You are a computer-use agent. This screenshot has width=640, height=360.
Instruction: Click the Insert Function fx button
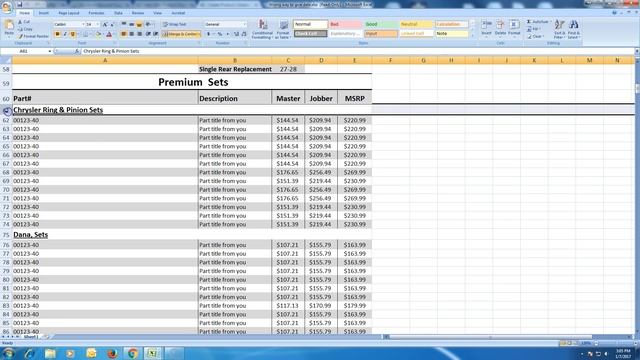pyautogui.click(x=77, y=51)
